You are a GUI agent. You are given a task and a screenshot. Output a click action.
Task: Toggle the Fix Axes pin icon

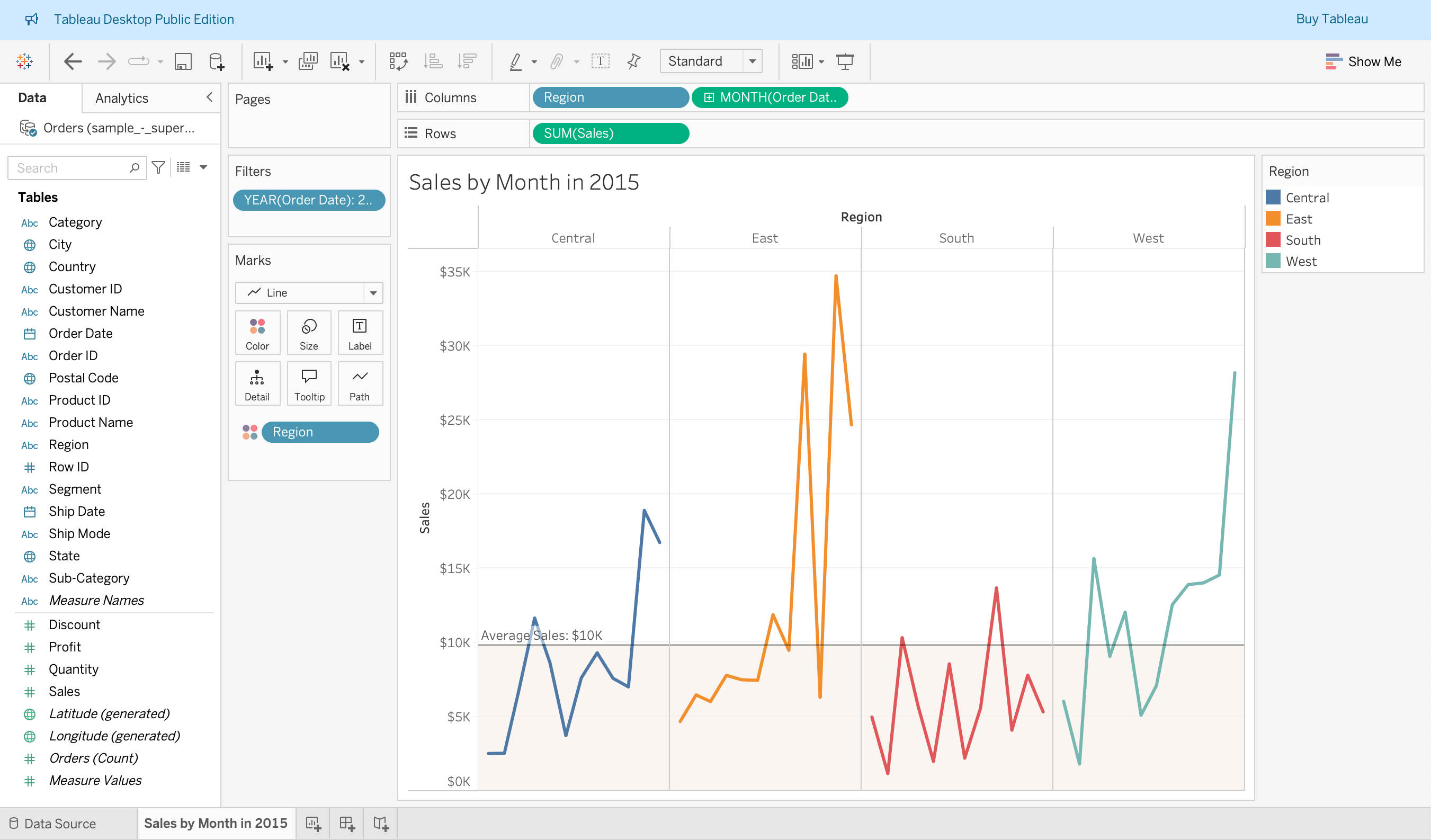tap(634, 61)
